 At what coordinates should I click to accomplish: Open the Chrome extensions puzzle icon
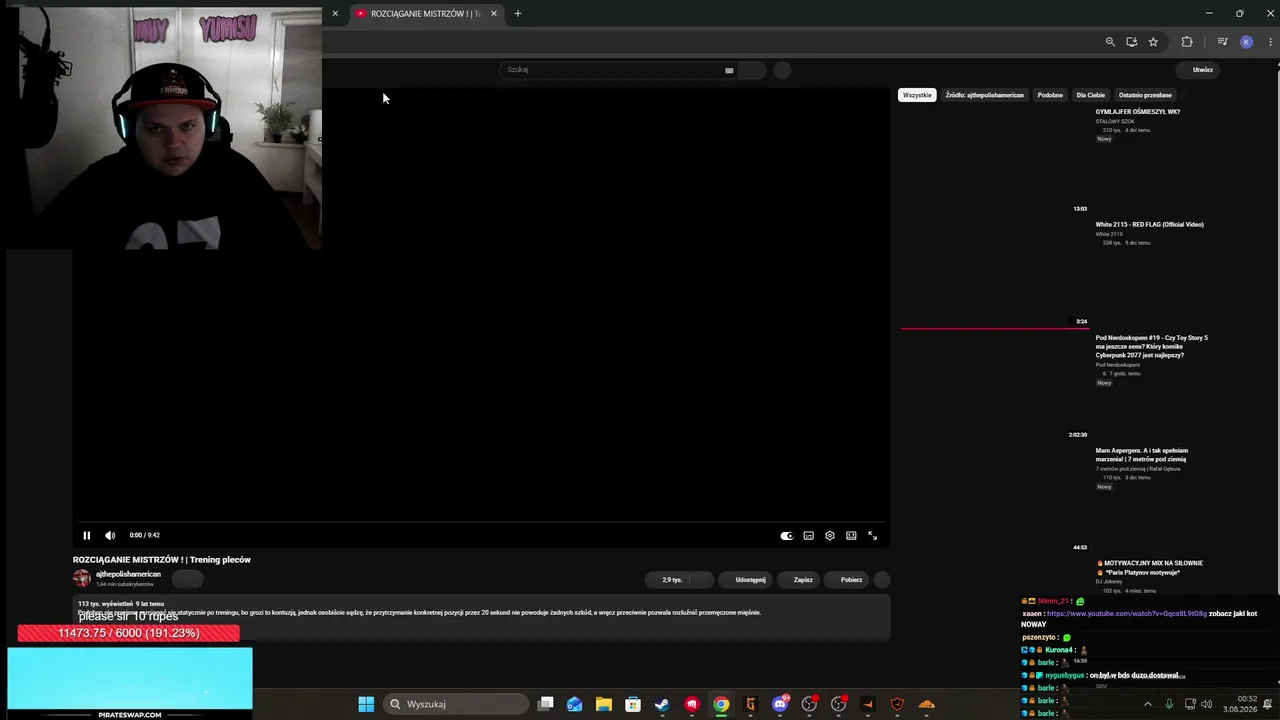[1187, 42]
